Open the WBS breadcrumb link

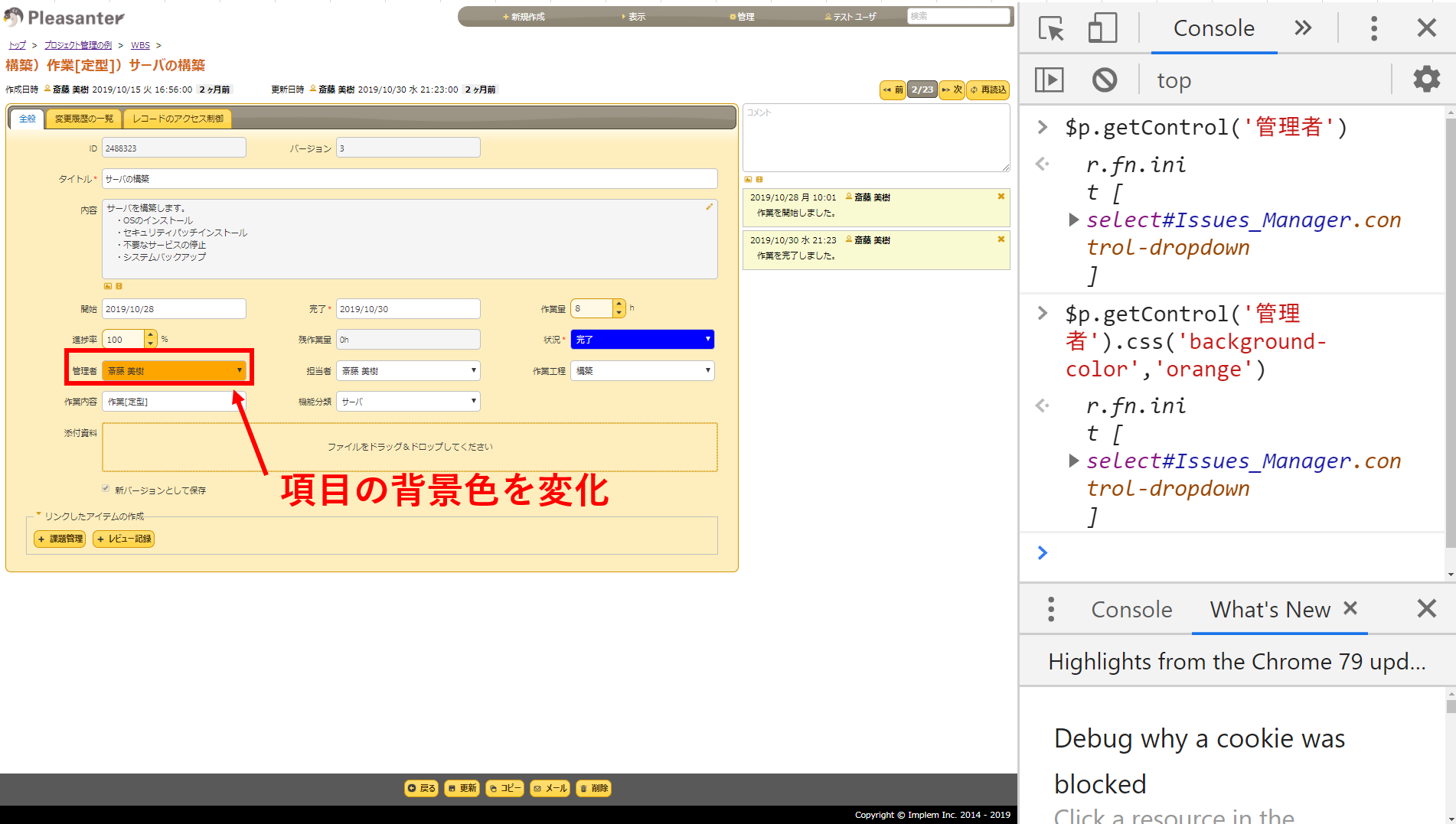[x=140, y=44]
